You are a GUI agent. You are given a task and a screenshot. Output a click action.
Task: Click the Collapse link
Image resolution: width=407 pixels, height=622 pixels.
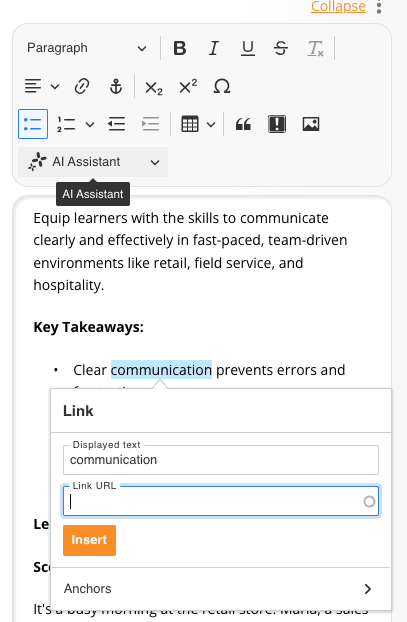[338, 6]
